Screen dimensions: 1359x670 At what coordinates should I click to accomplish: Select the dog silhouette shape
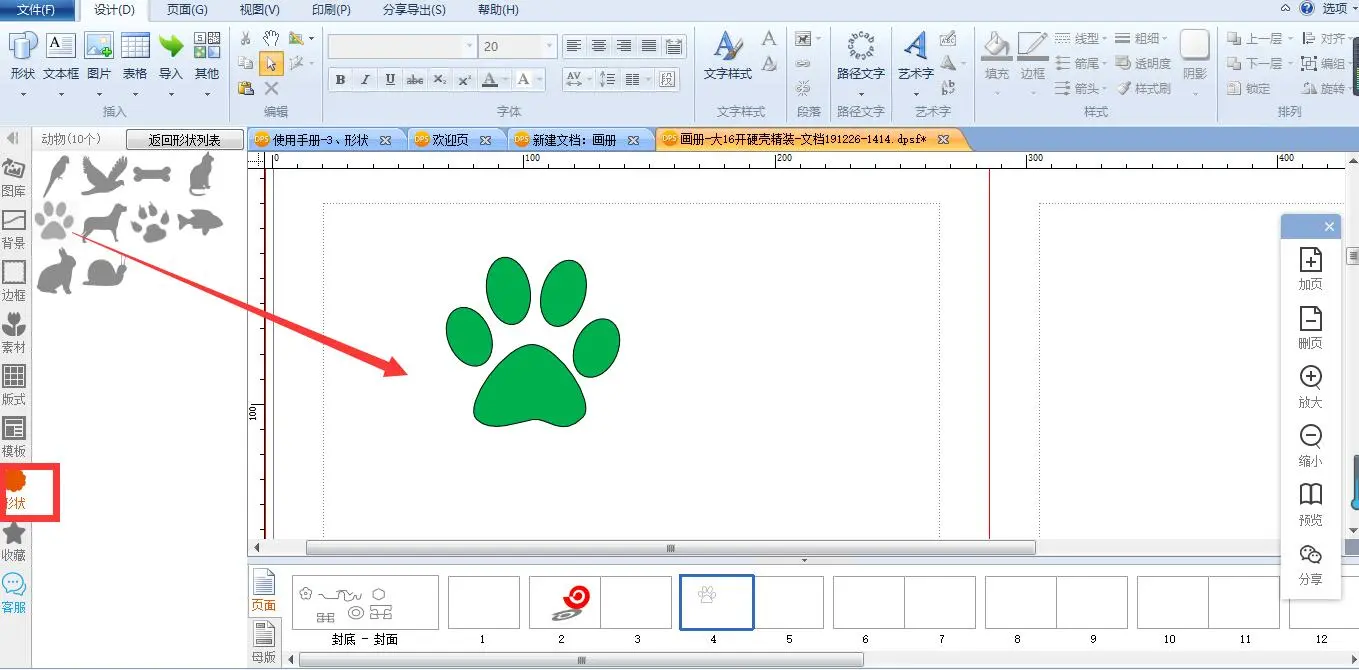point(104,222)
